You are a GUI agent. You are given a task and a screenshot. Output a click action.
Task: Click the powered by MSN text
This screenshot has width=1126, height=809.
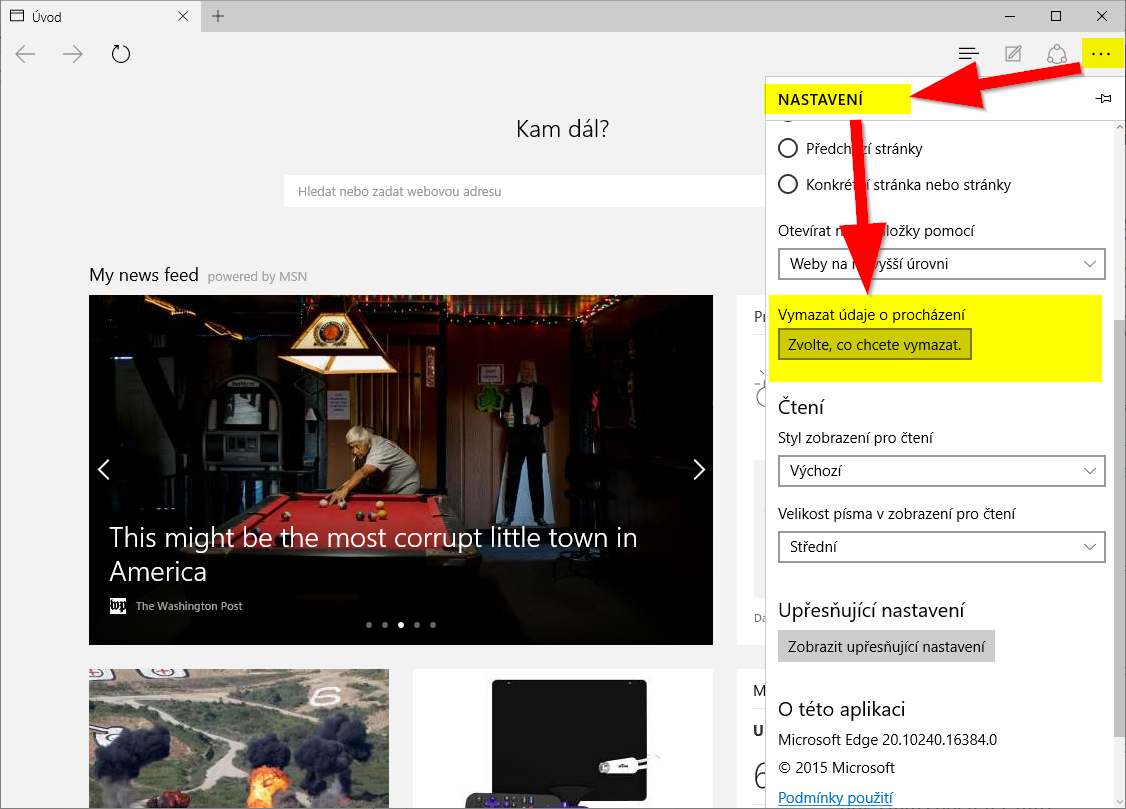[257, 276]
